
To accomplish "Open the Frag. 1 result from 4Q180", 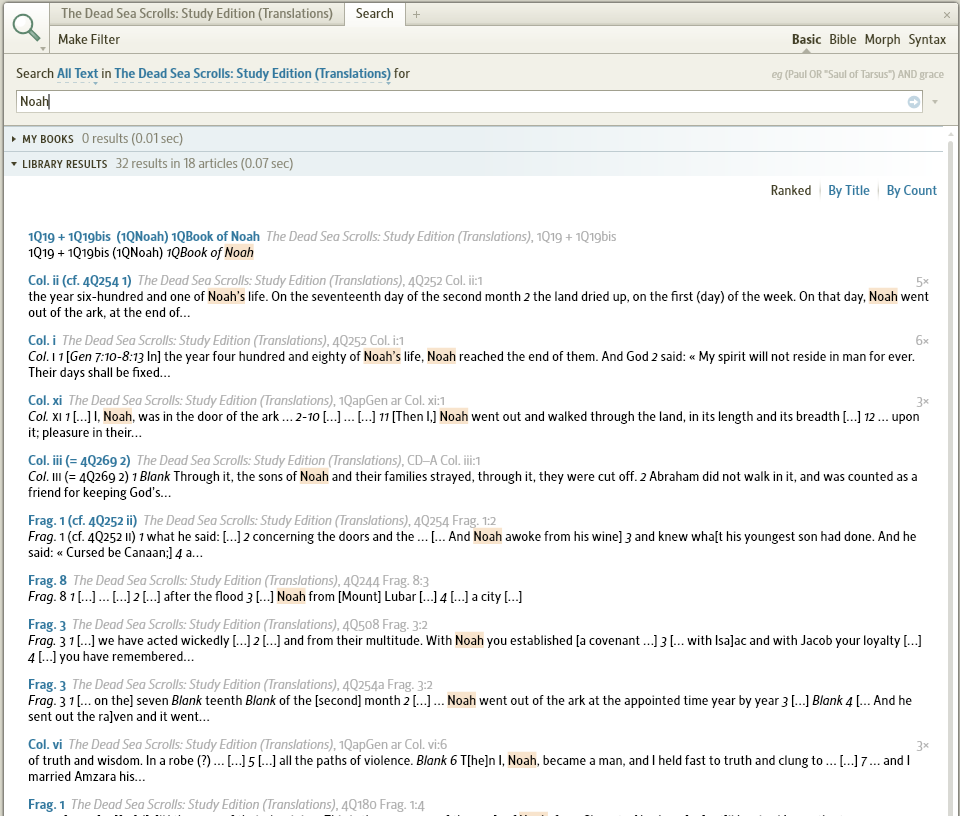I will point(47,804).
